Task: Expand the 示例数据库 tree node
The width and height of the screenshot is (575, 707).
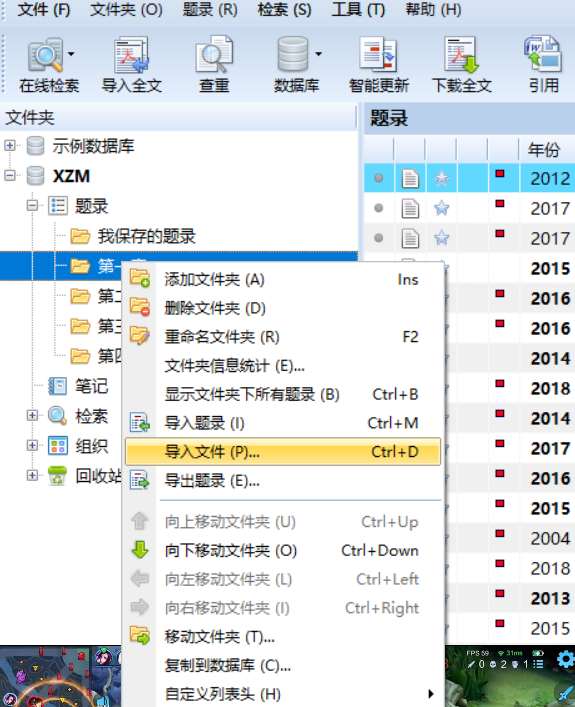Action: click(9, 146)
